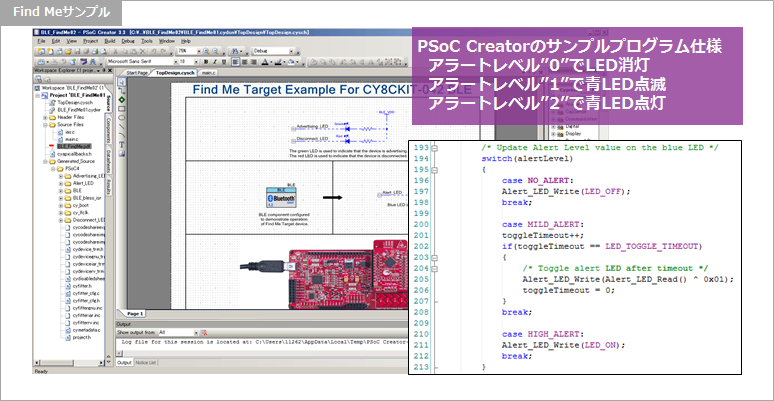
Task: Open the Project menu
Action: (91, 41)
